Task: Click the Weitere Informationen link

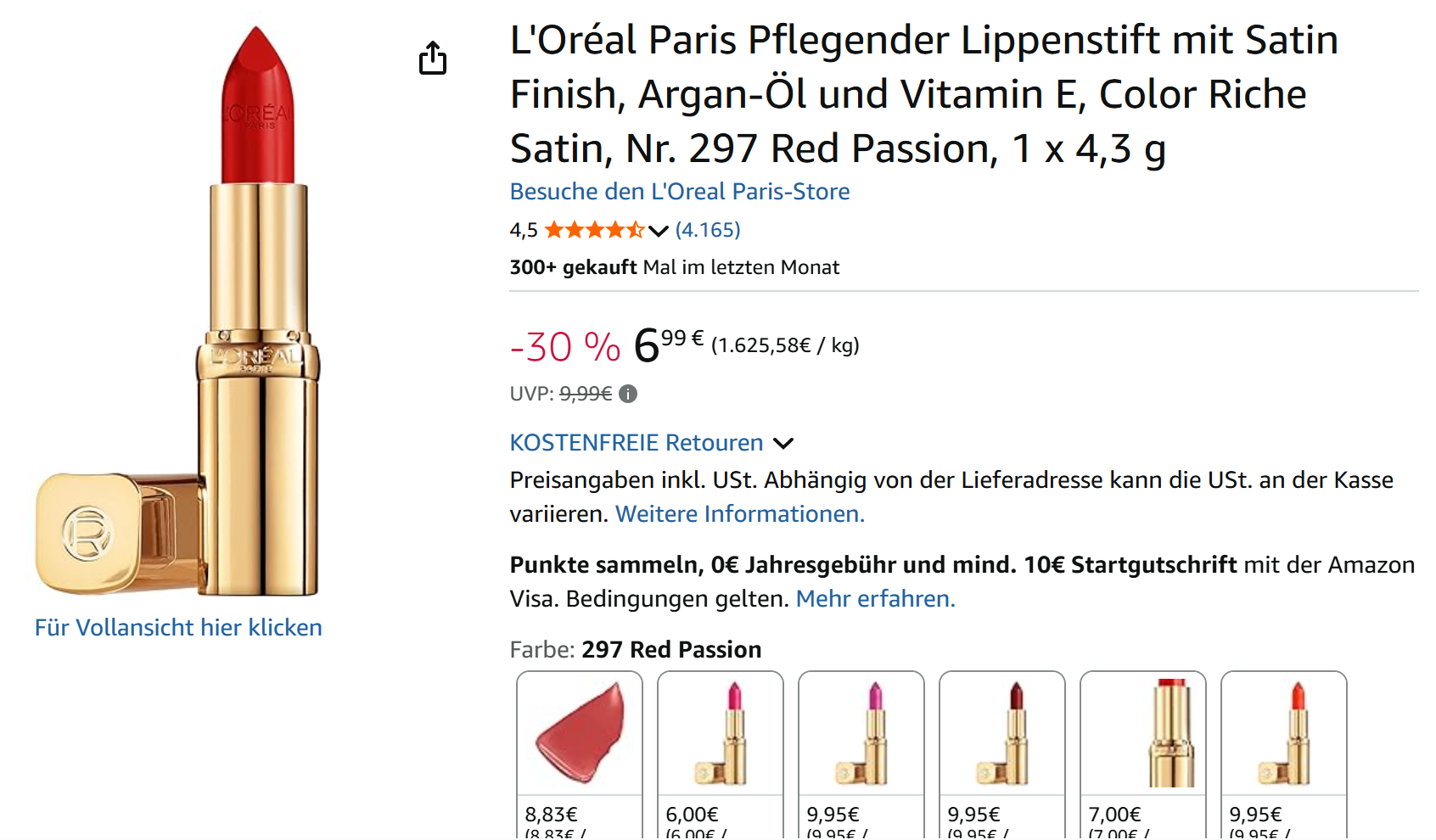Action: [739, 514]
